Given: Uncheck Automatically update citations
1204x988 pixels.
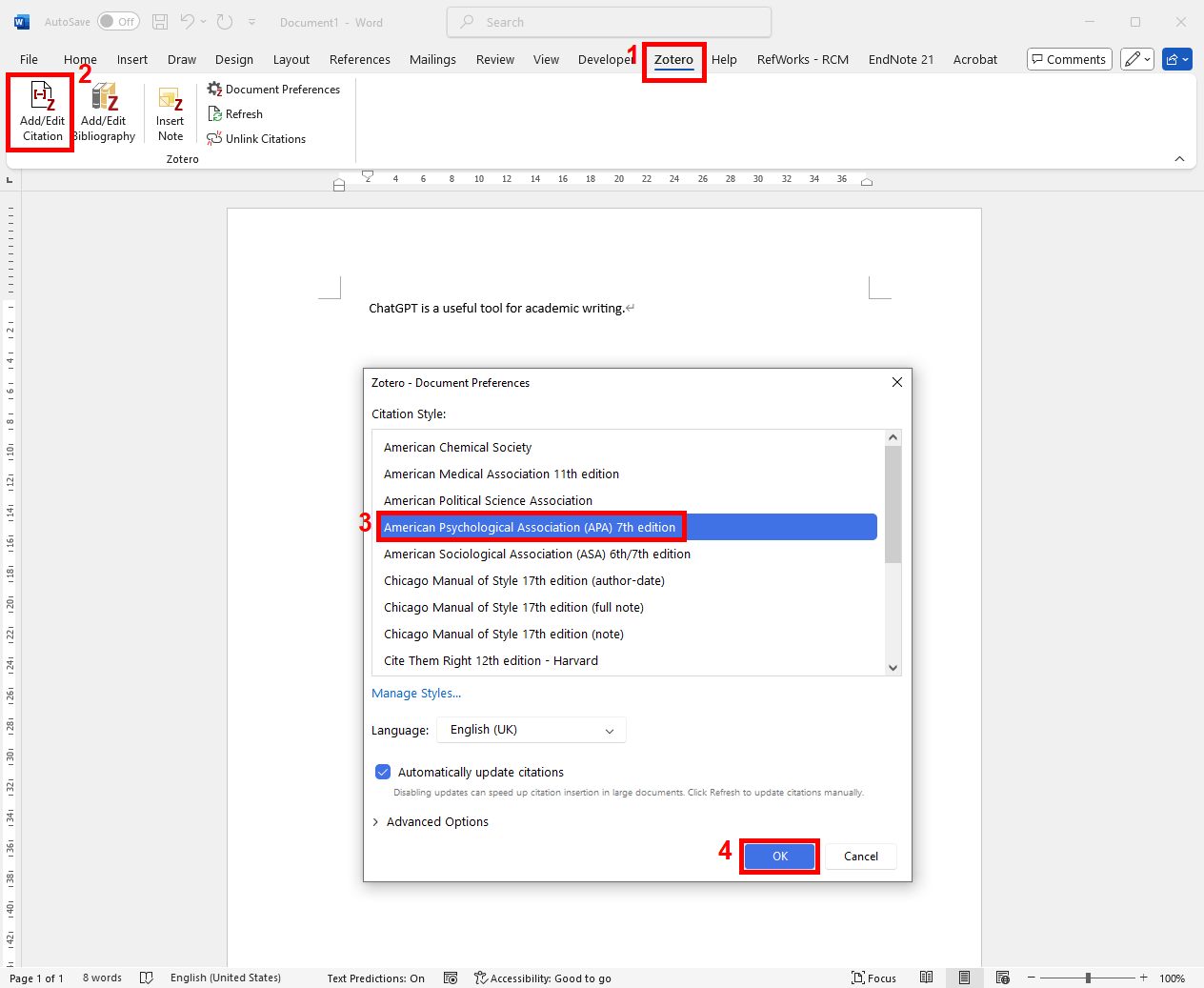Looking at the screenshot, I should pos(383,772).
